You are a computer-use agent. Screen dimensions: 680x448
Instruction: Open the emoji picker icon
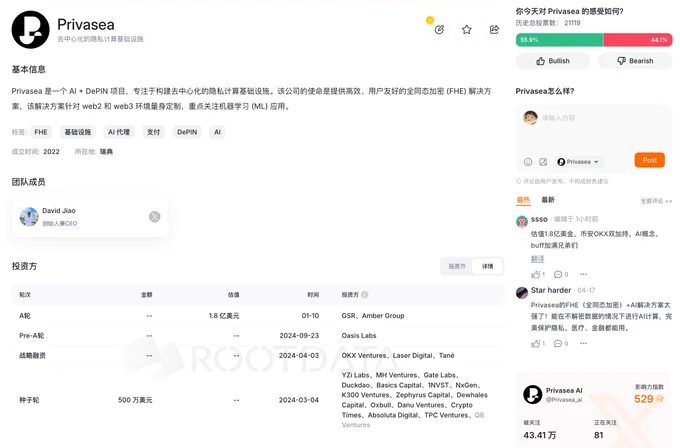[x=528, y=162]
